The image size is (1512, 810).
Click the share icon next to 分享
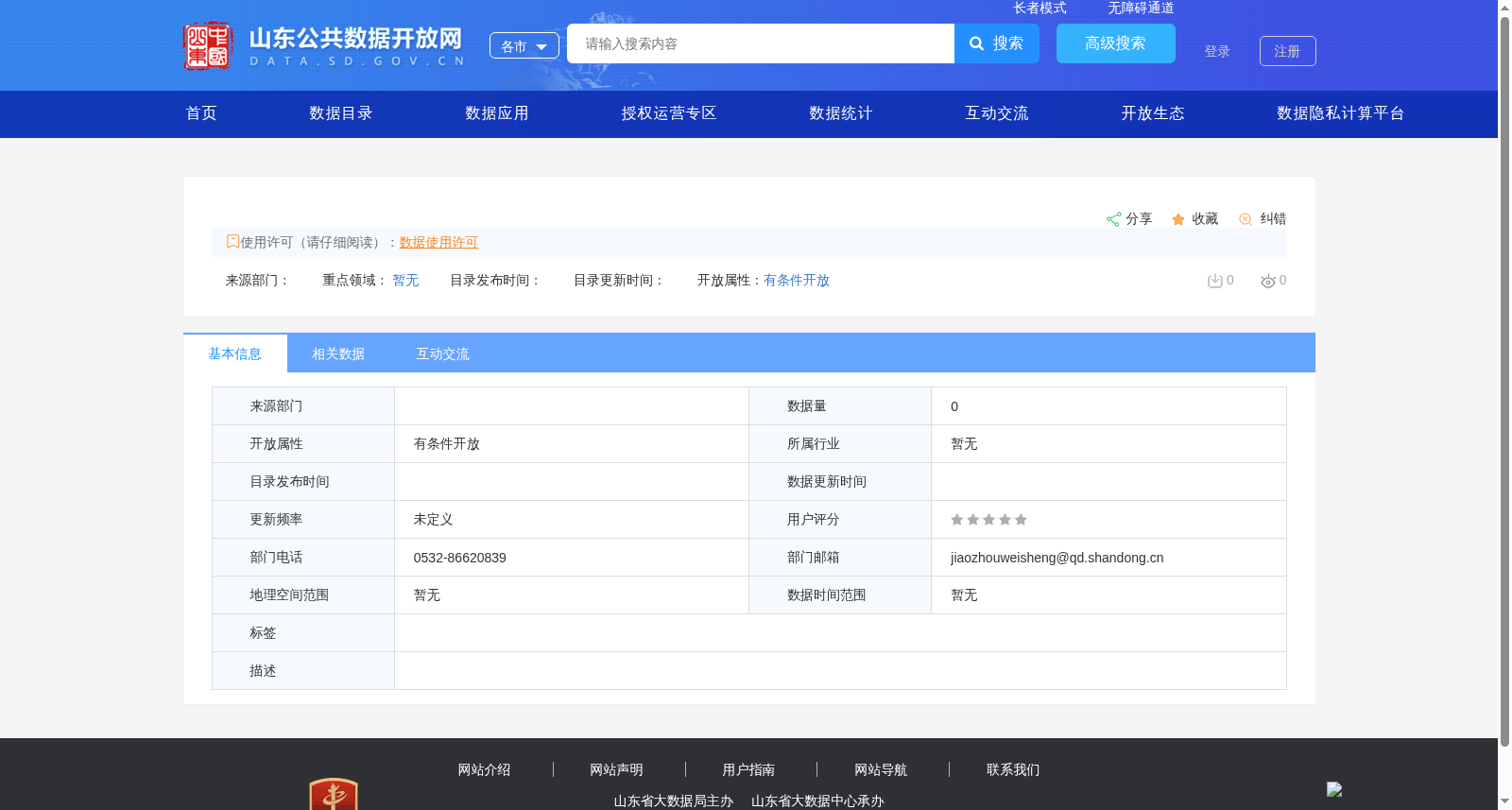click(x=1113, y=219)
